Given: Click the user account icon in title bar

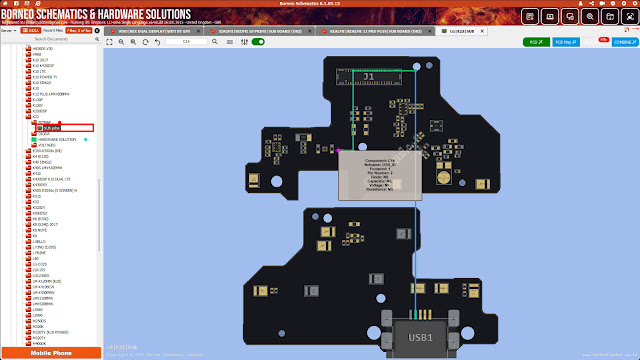Looking at the screenshot, I should (x=580, y=3).
